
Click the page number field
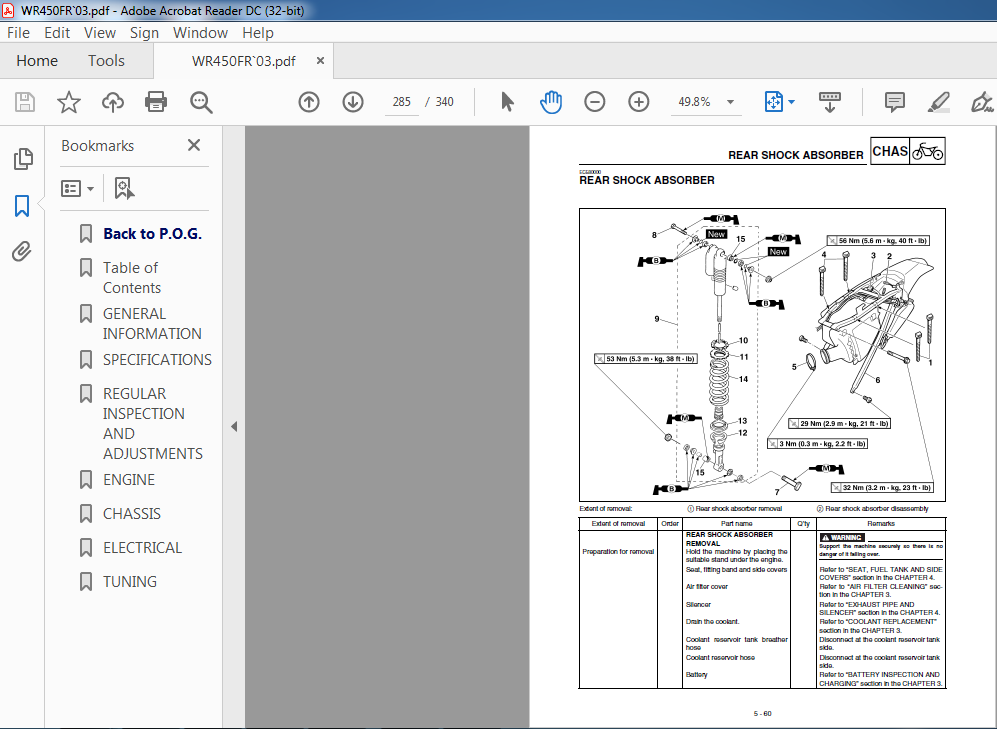(x=401, y=102)
